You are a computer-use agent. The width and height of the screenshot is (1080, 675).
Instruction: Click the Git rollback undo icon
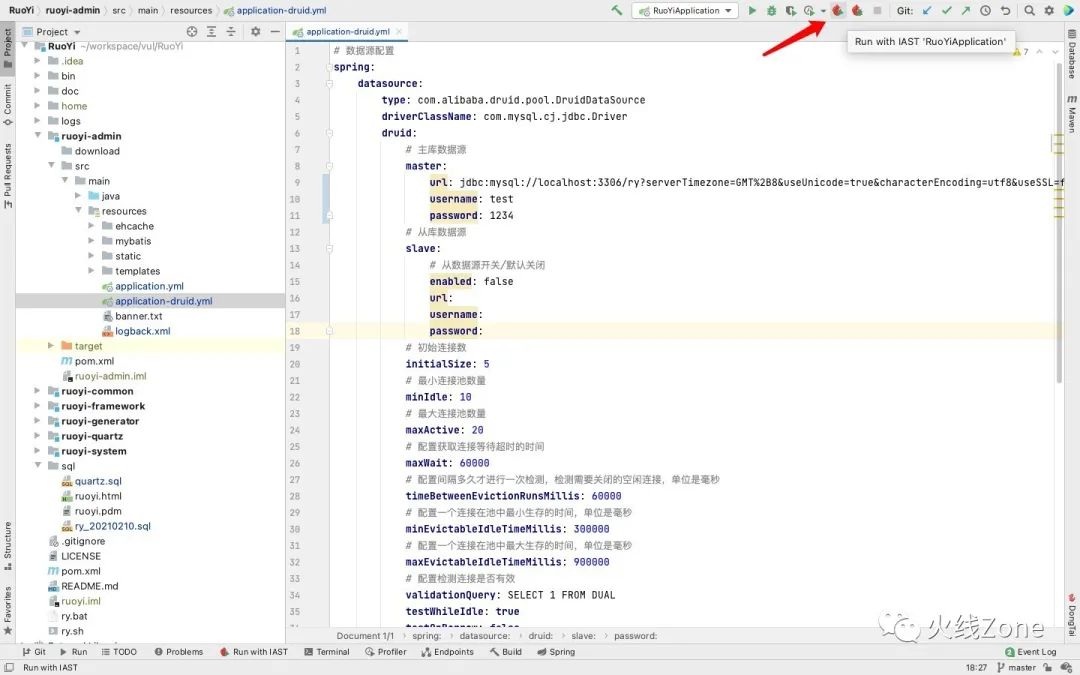coord(1006,10)
